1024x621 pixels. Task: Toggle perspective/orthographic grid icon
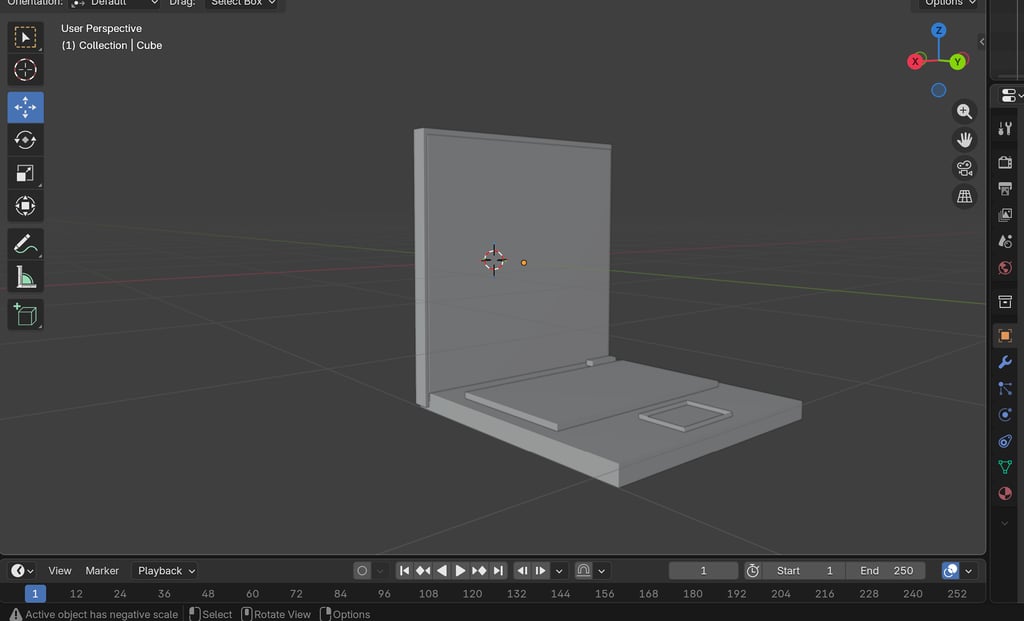click(964, 197)
